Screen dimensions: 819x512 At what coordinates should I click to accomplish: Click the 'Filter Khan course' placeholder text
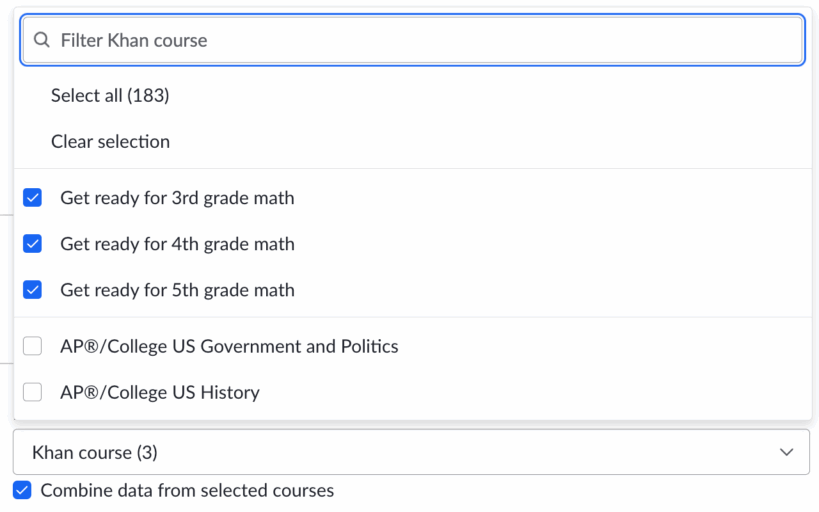[134, 41]
